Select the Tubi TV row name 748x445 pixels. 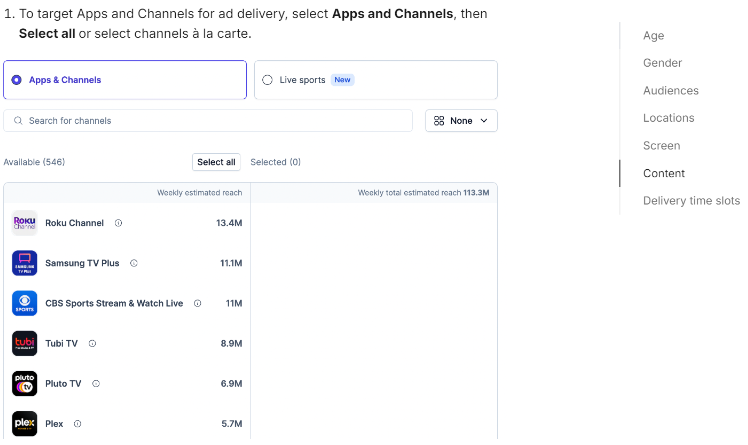click(62, 343)
